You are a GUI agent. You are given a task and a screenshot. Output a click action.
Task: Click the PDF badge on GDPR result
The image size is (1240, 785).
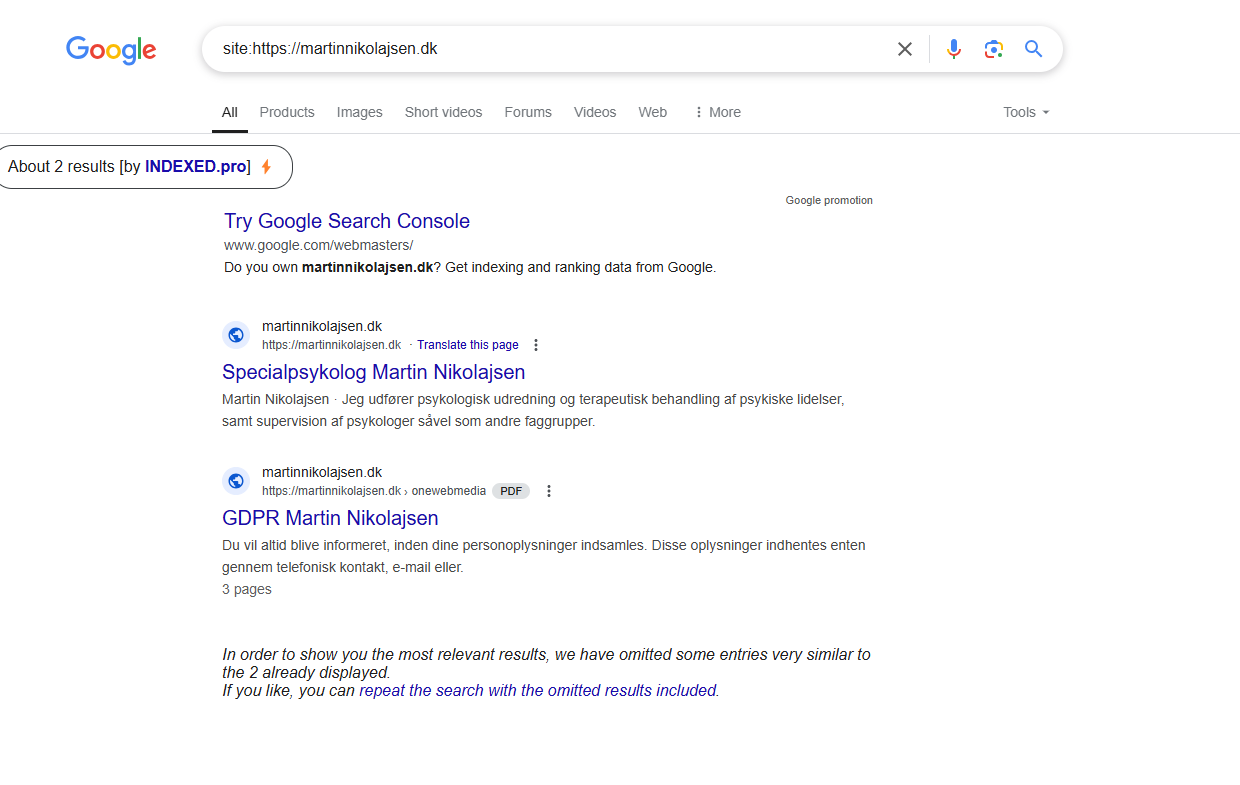point(511,491)
